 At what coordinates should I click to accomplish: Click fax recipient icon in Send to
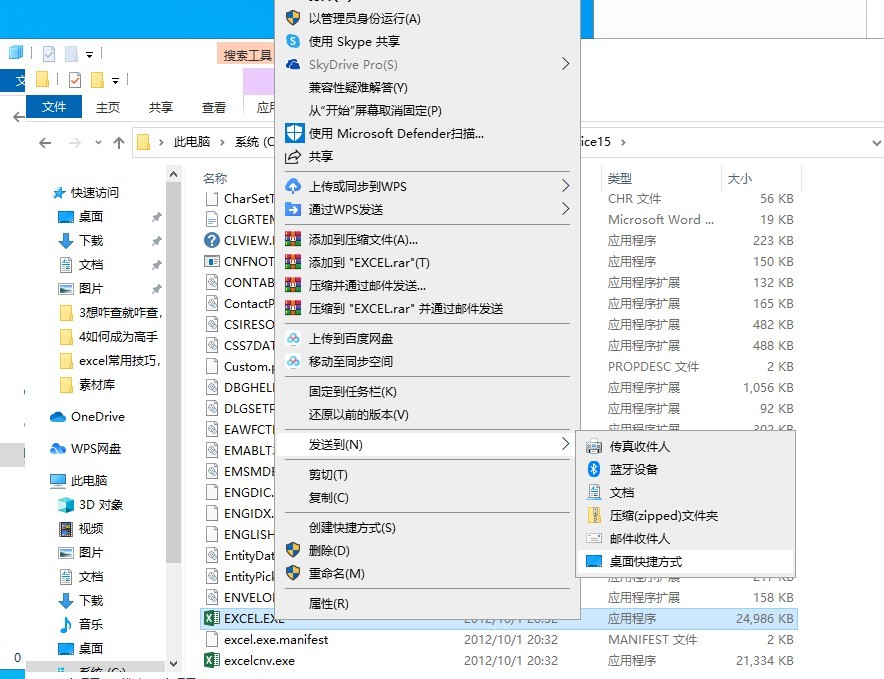(x=594, y=447)
